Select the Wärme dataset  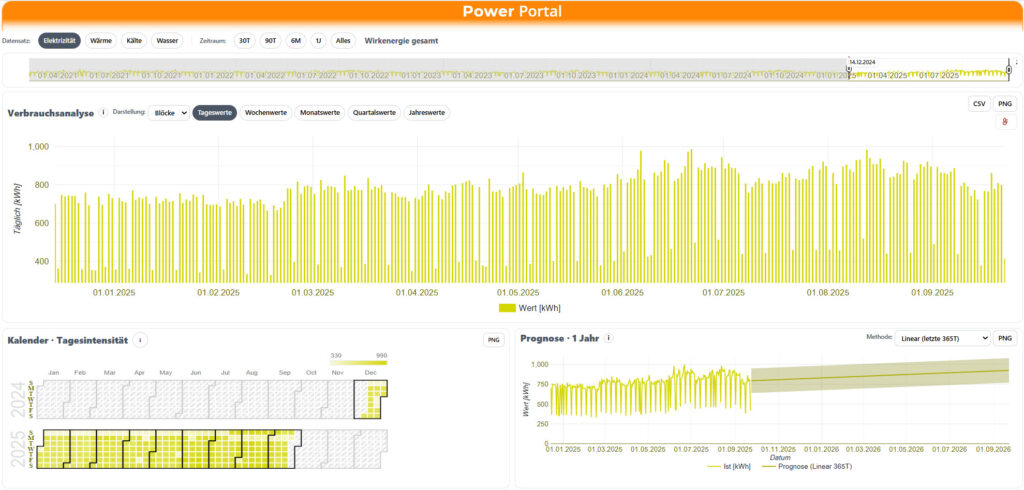(100, 41)
